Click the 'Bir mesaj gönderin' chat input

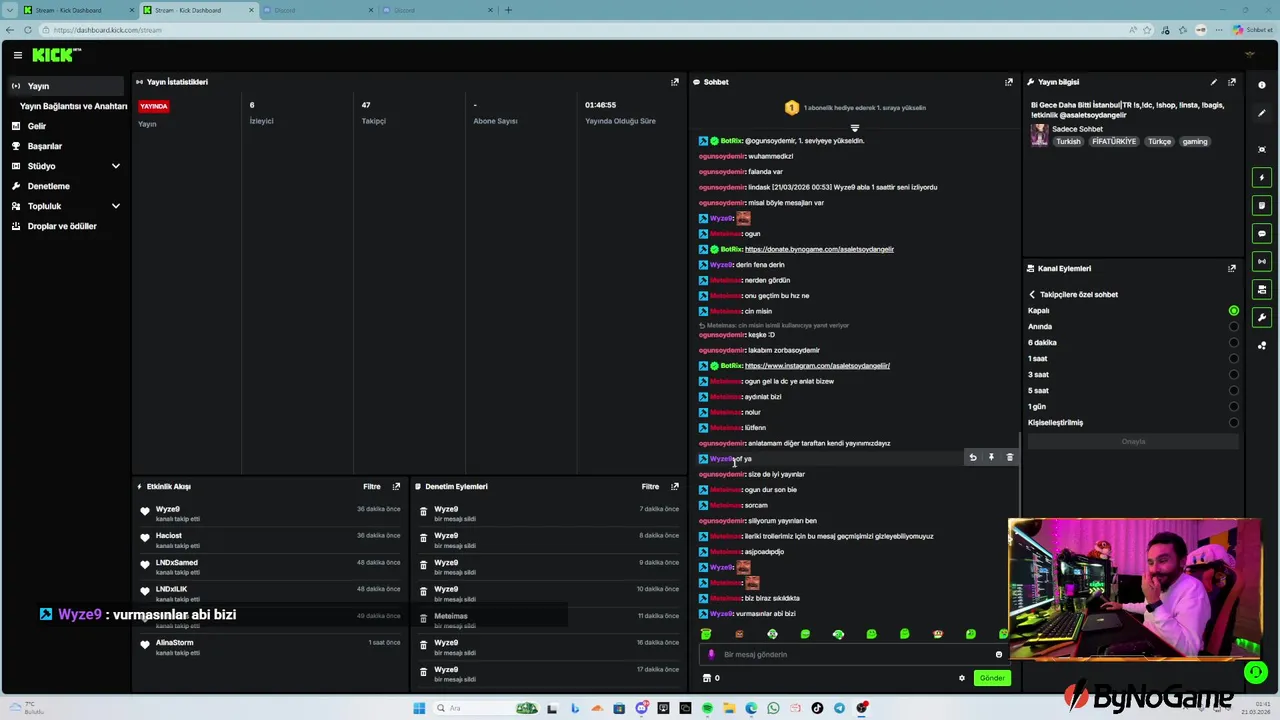pos(852,654)
